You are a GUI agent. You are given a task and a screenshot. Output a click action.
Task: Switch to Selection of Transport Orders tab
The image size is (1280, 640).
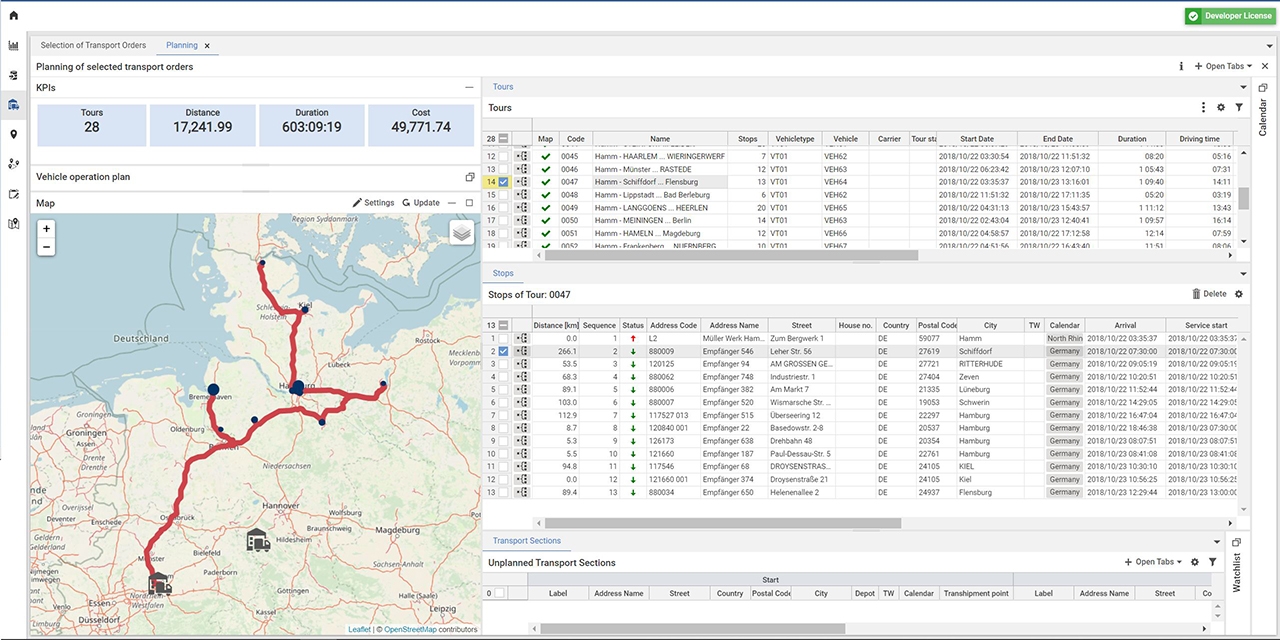click(93, 45)
